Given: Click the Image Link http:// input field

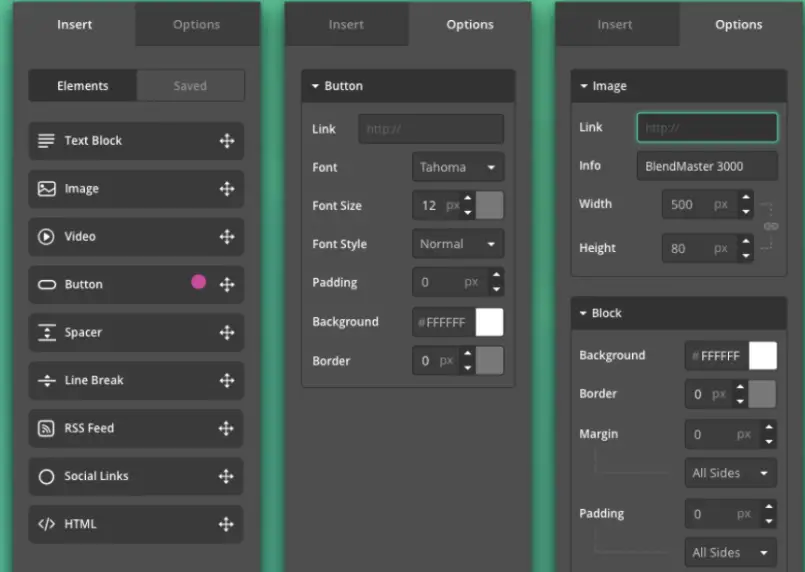Looking at the screenshot, I should [x=707, y=127].
